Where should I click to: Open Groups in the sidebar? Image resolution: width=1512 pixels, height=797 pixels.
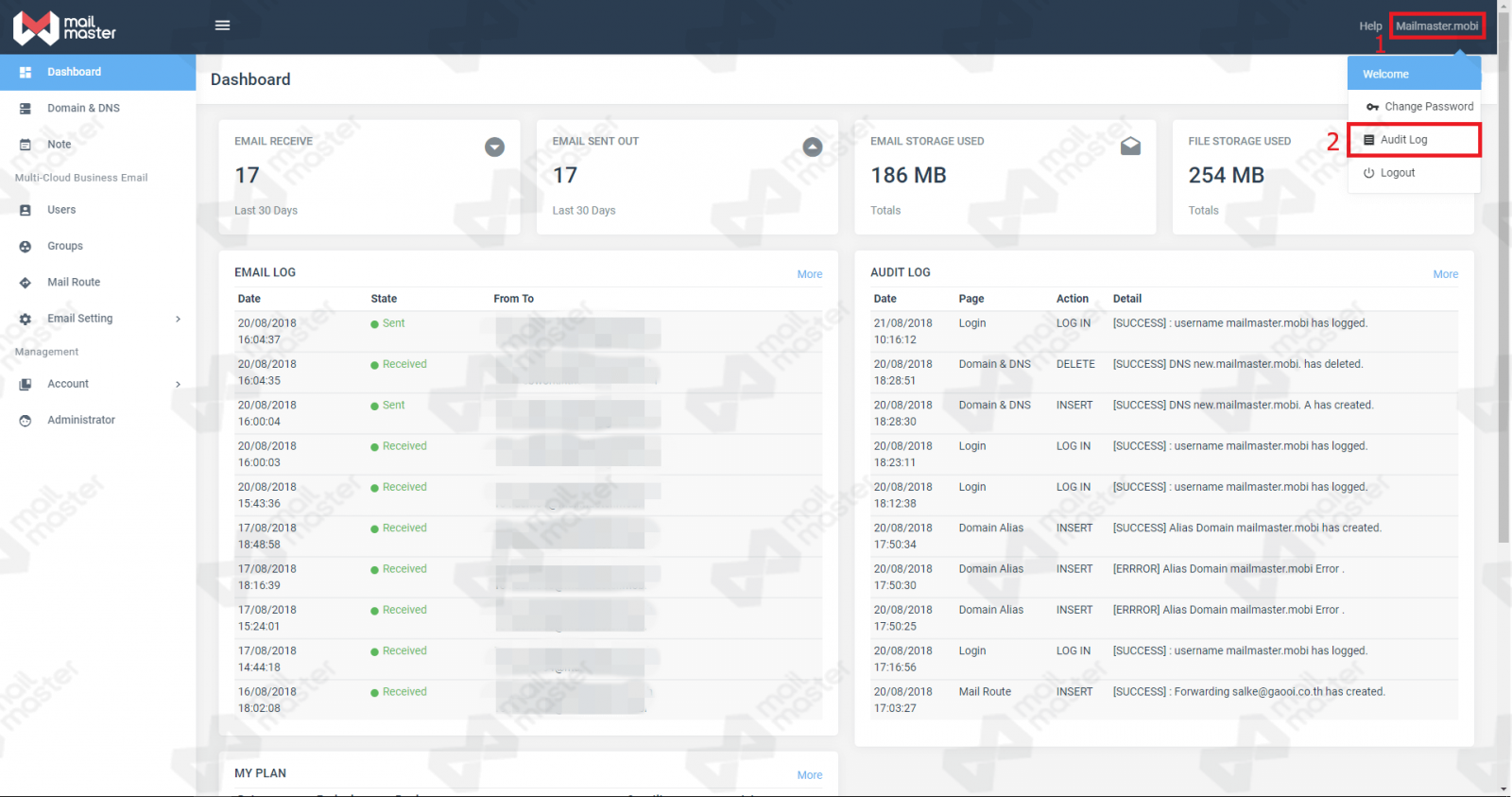pos(65,246)
